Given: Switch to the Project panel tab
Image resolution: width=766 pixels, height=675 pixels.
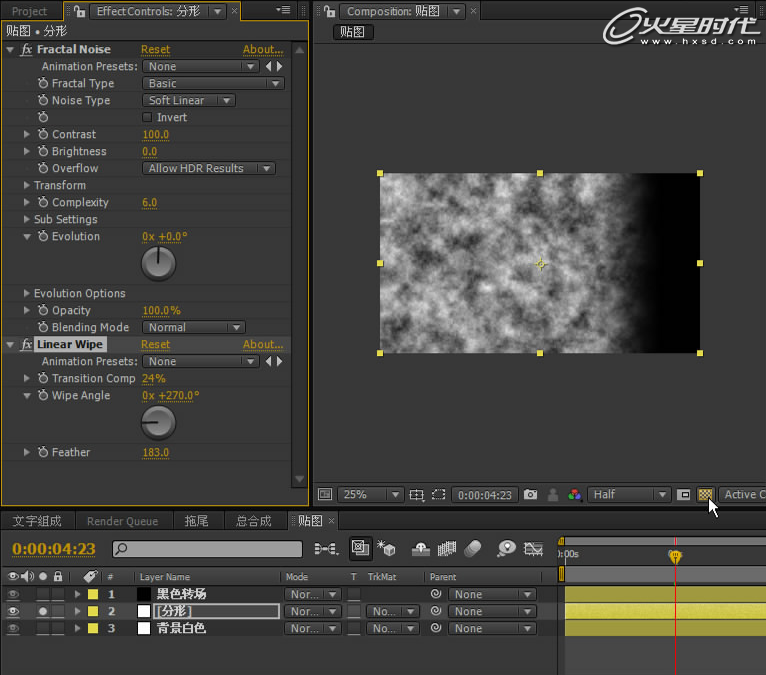Looking at the screenshot, I should tap(30, 12).
